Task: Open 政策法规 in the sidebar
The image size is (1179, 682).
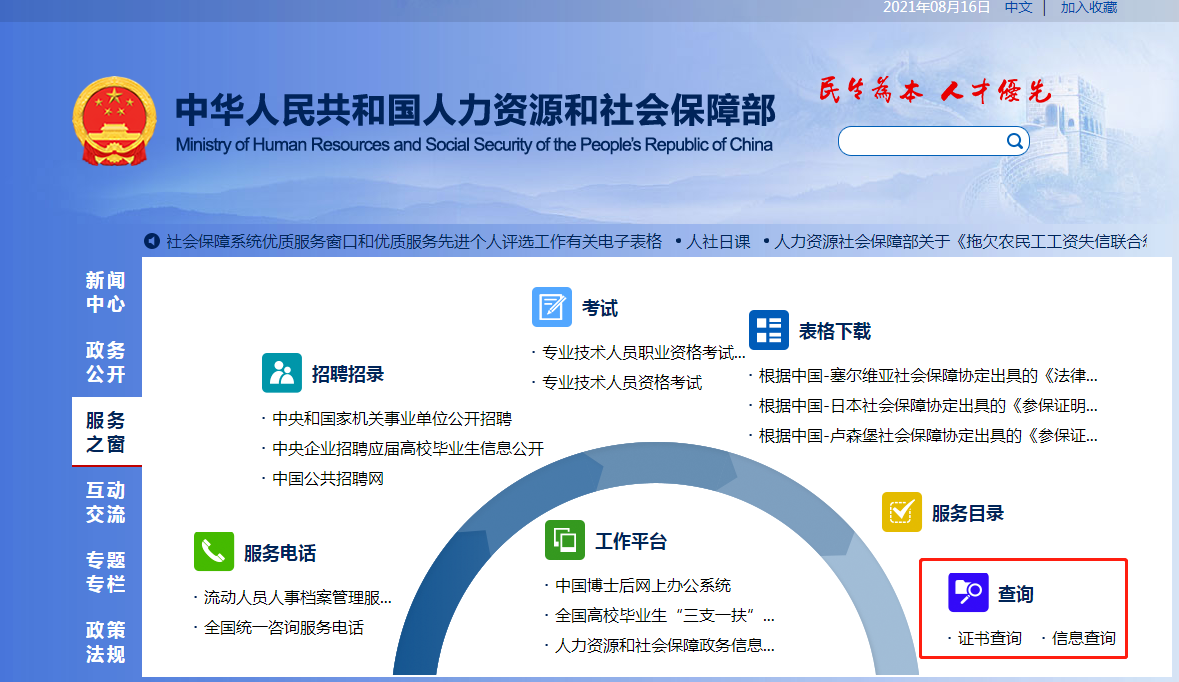Action: pyautogui.click(x=106, y=641)
